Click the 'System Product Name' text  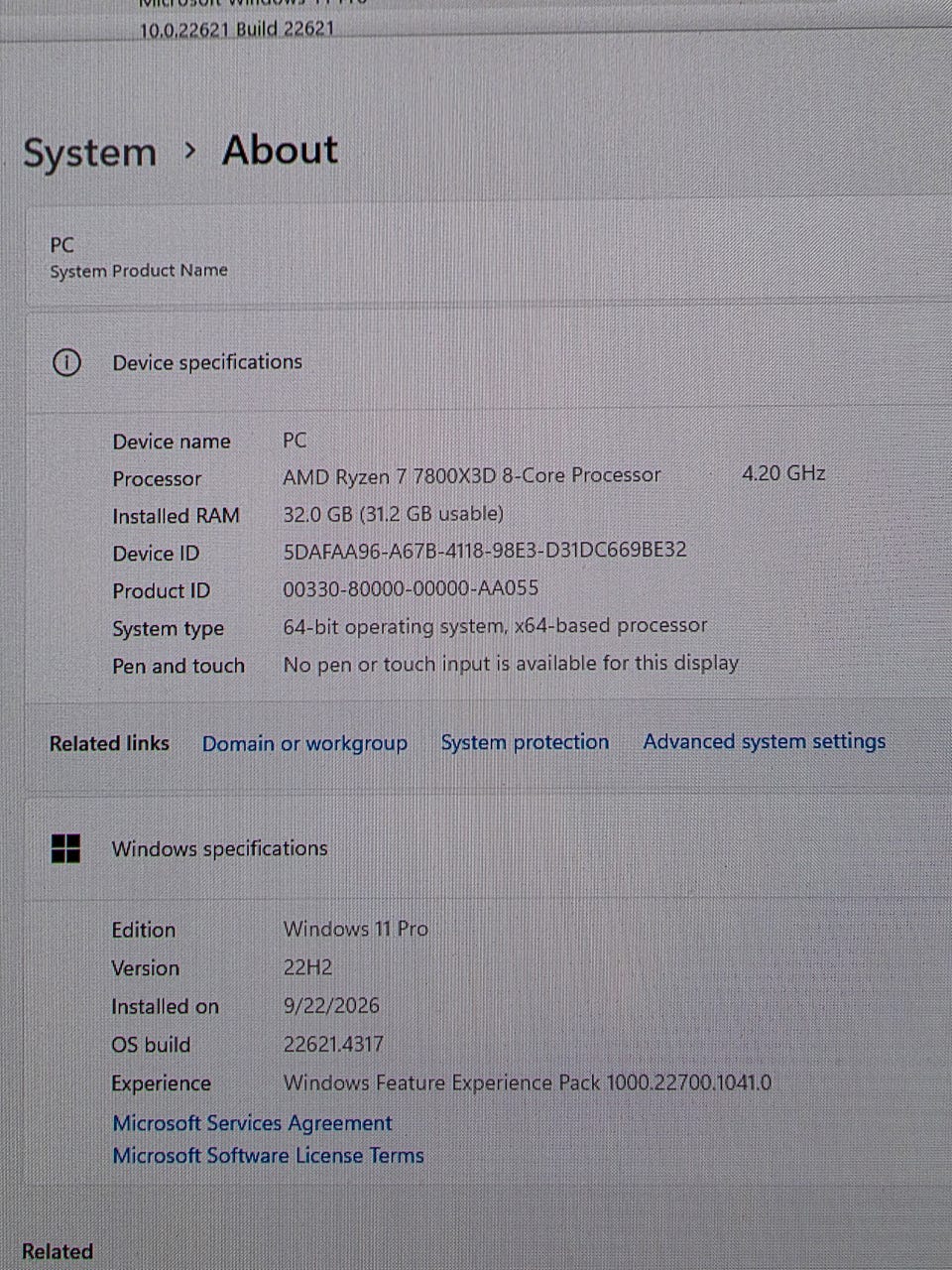tap(139, 271)
